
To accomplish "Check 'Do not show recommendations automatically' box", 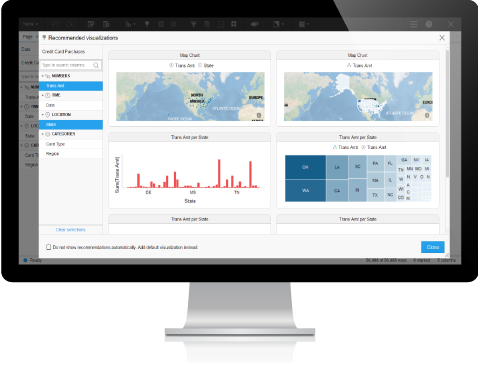I will [49, 247].
